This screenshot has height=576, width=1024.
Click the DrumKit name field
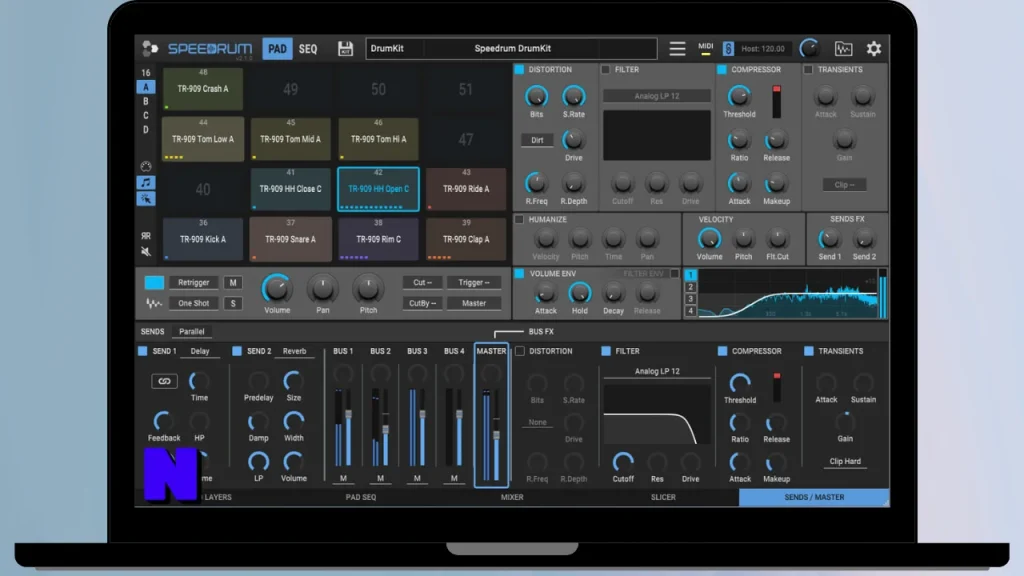tap(396, 48)
